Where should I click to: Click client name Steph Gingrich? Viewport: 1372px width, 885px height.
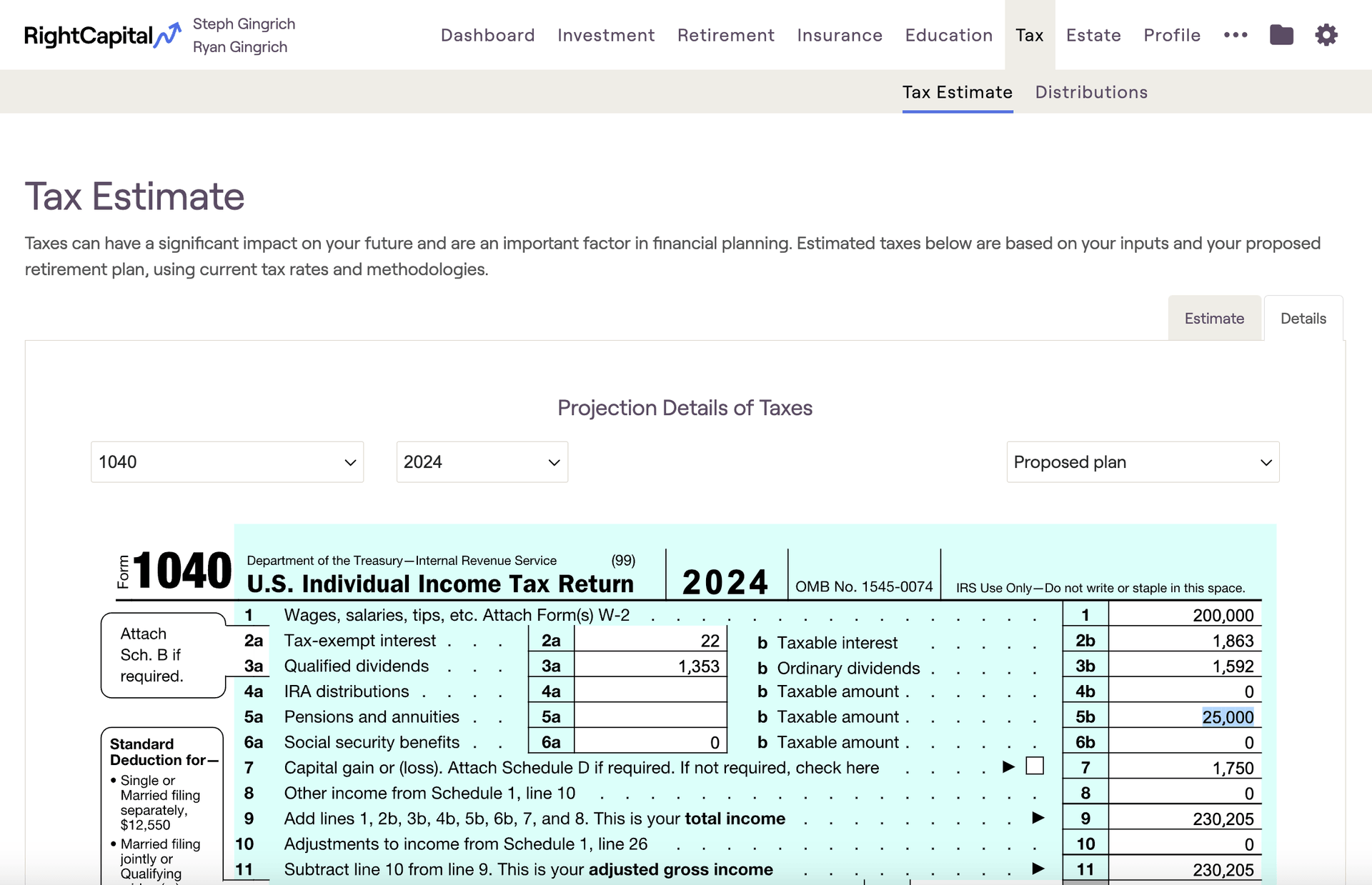tap(244, 24)
